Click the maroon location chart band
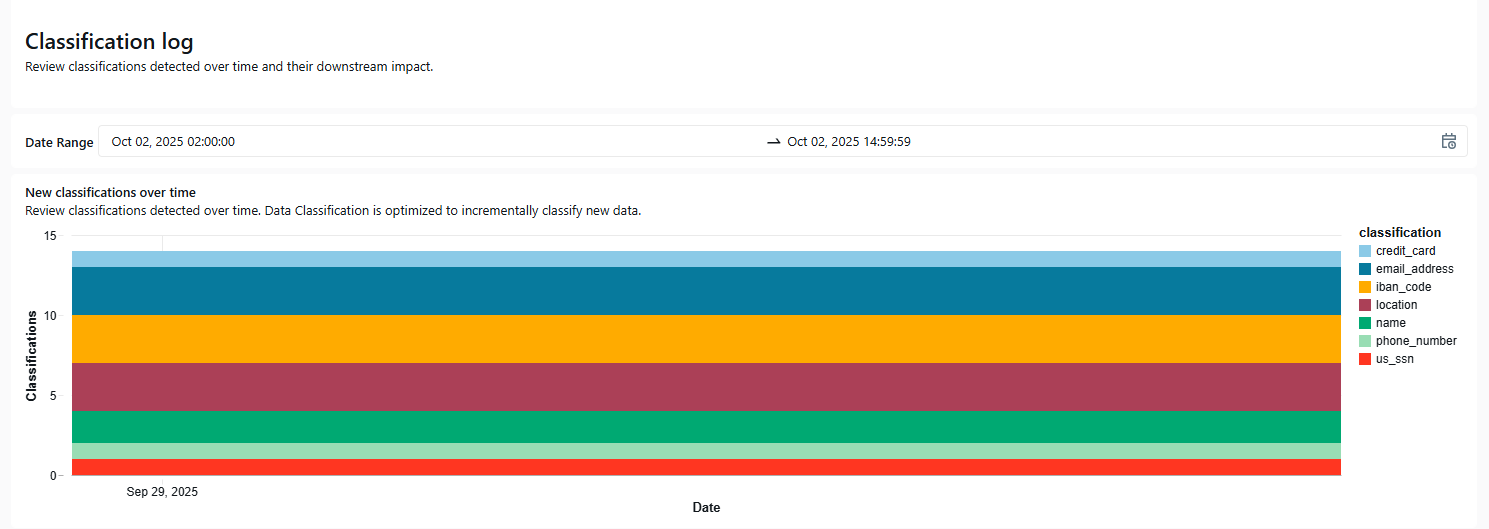The height and width of the screenshot is (529, 1489). (706, 387)
